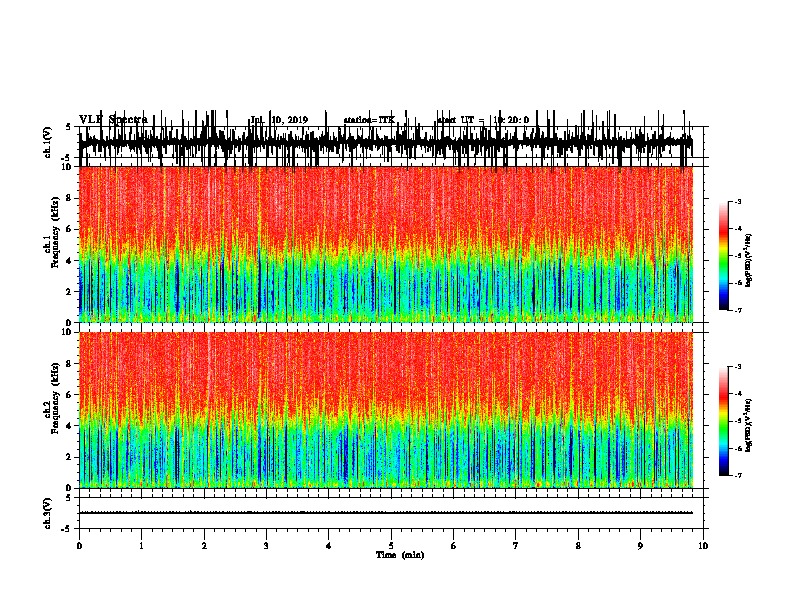Click the "5" tick on the time axis
This screenshot has height=612, width=792.
(391, 545)
